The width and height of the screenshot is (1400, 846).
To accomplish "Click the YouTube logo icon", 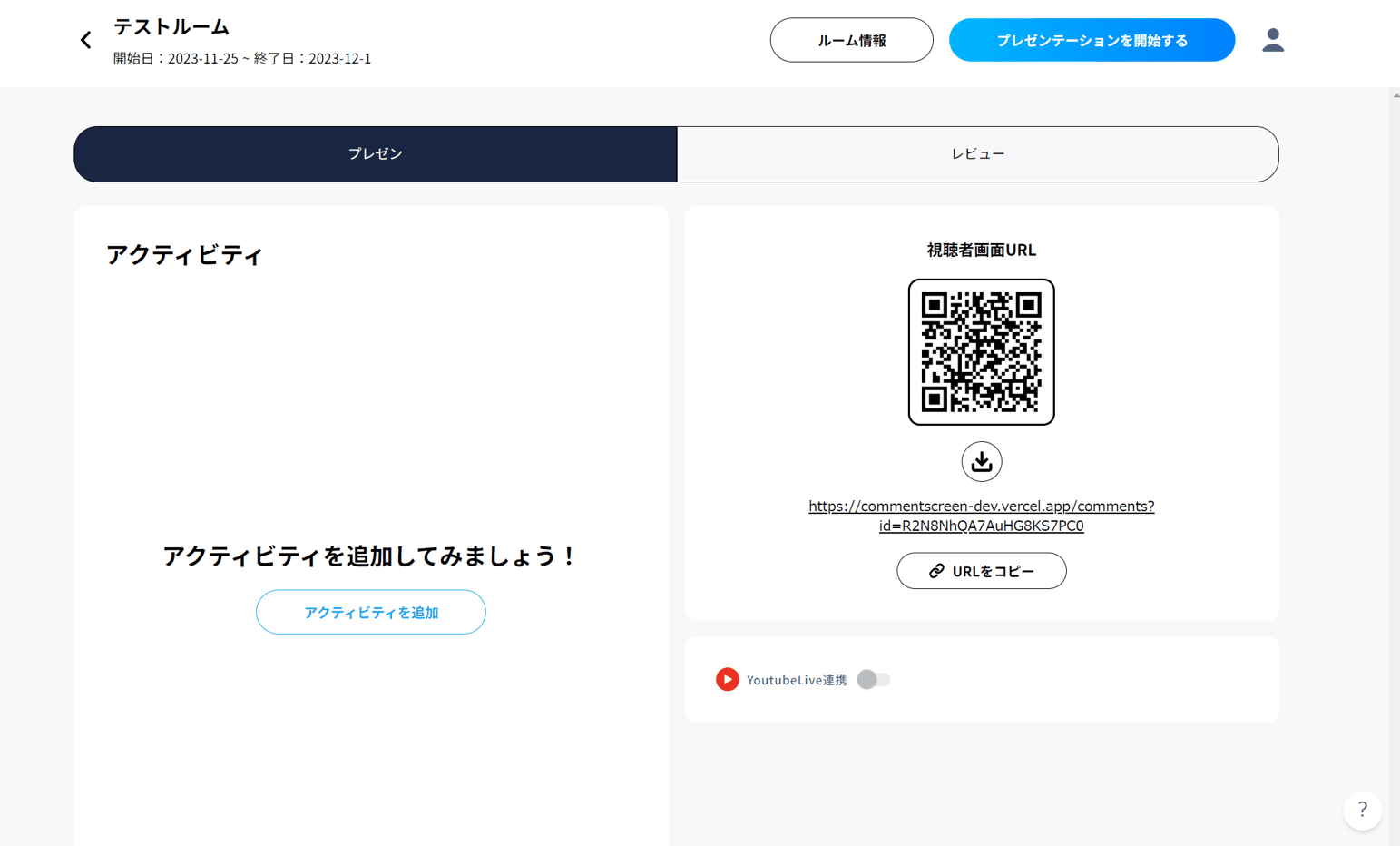I will pos(727,679).
